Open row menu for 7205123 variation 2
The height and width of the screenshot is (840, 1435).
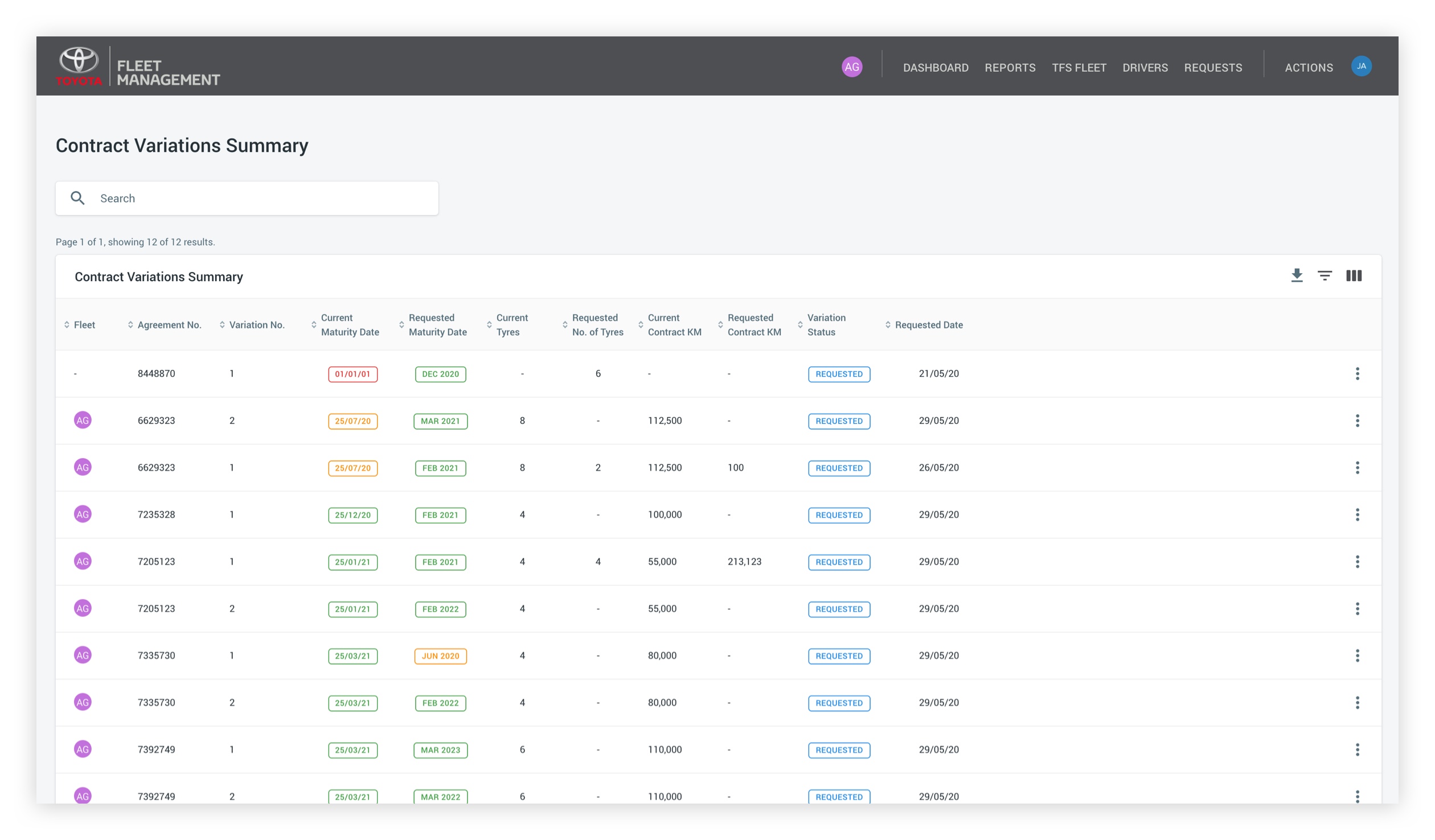click(x=1357, y=609)
